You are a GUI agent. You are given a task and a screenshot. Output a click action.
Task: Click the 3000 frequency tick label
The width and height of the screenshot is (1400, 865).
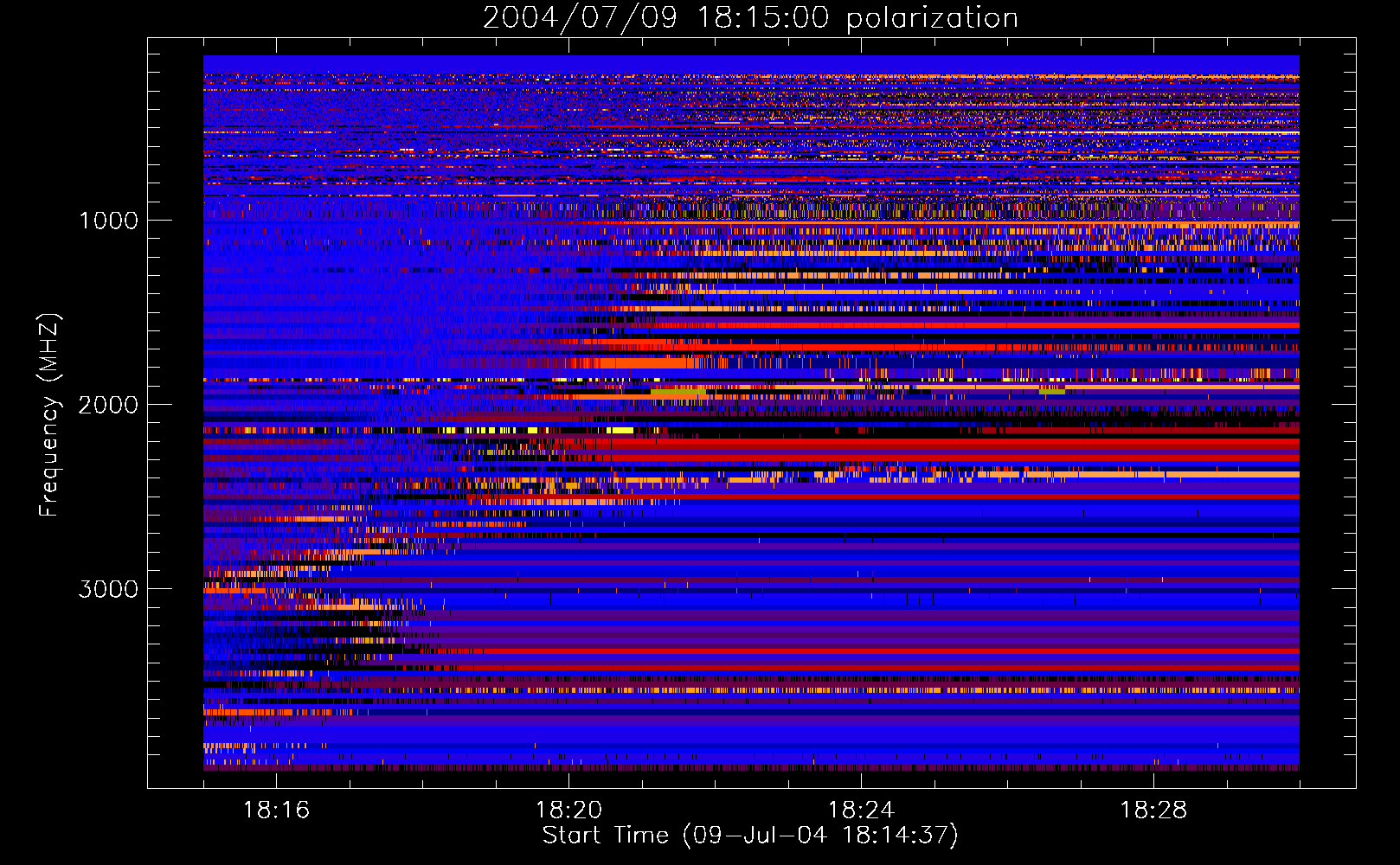pyautogui.click(x=108, y=589)
